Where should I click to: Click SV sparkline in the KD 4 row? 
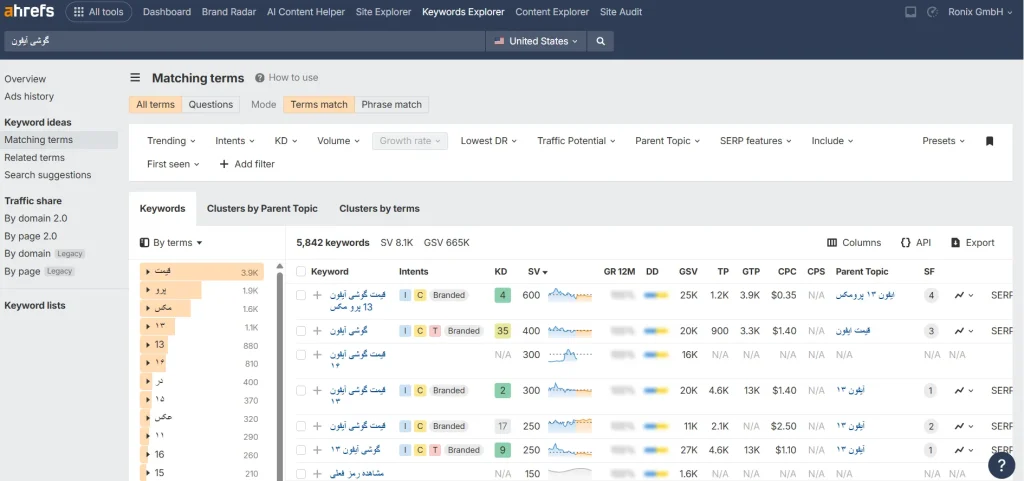coord(569,295)
